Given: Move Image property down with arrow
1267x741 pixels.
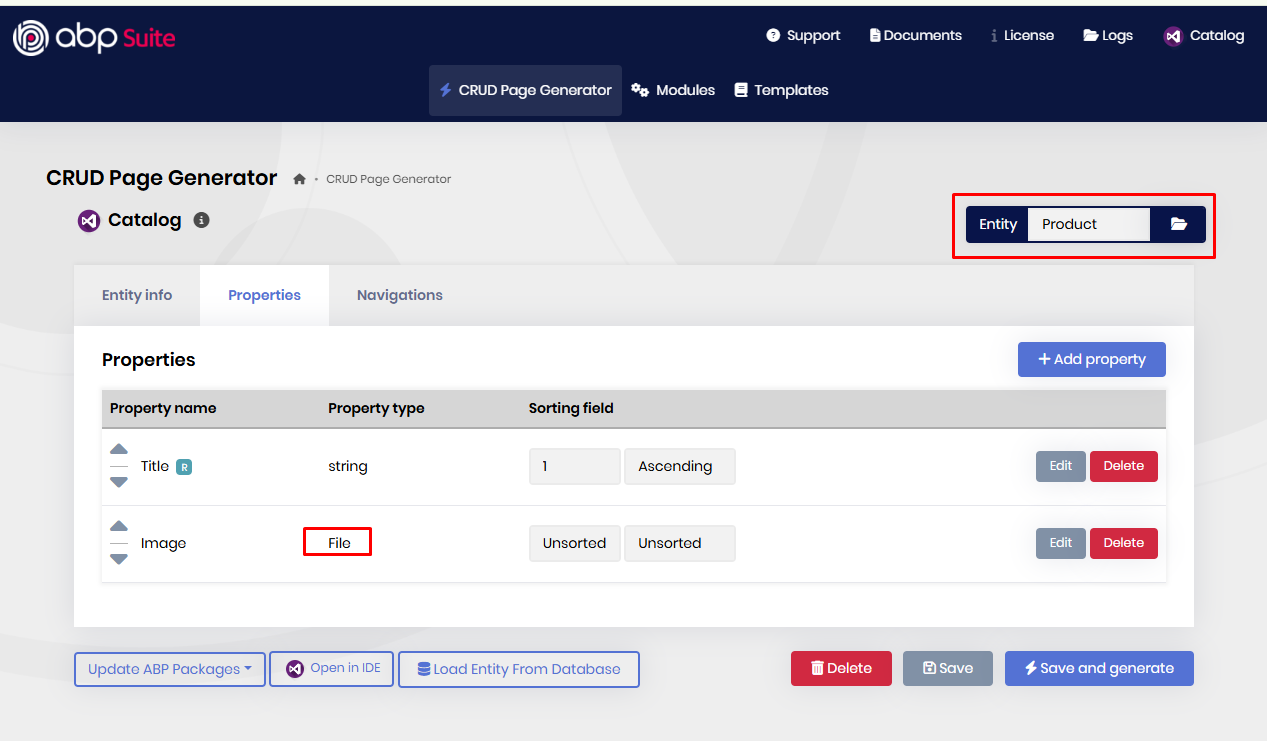Looking at the screenshot, I should click(x=119, y=559).
